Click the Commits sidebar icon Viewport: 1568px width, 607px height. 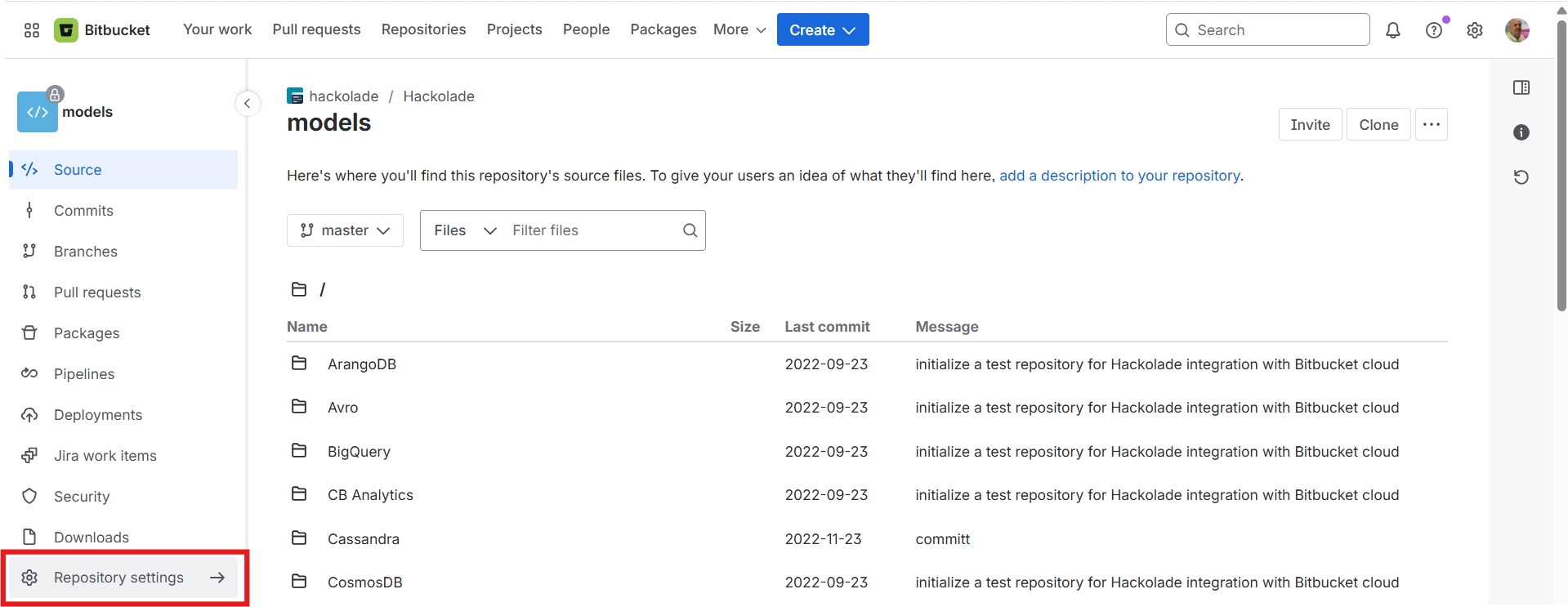(29, 211)
